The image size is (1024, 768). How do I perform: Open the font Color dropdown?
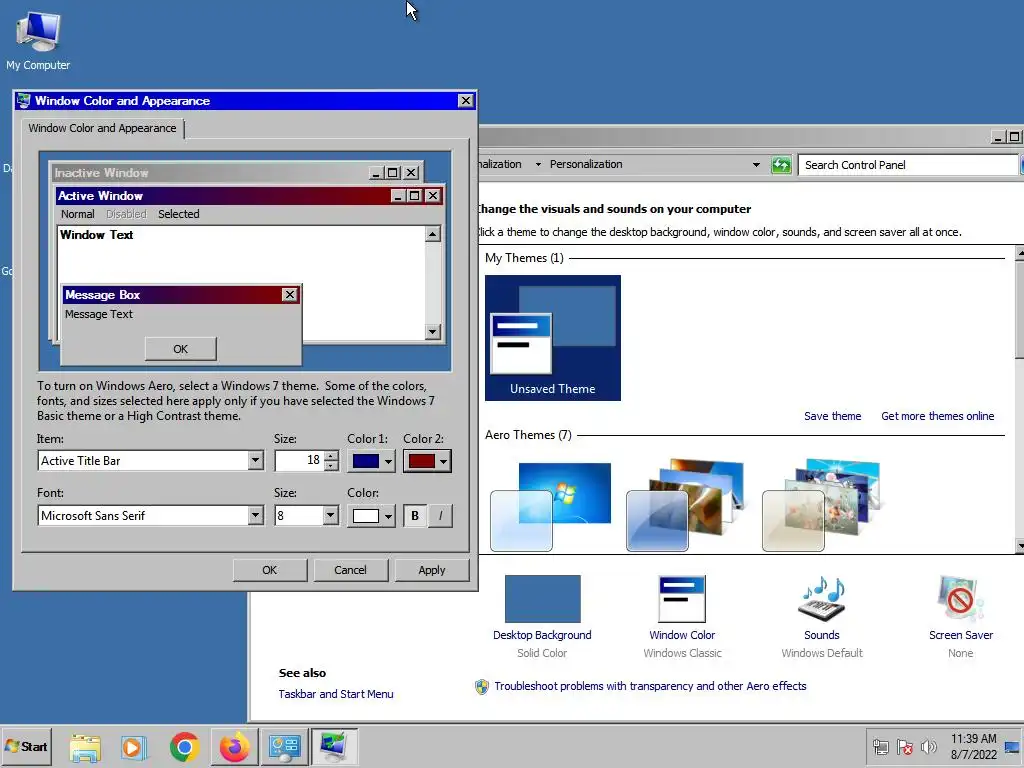(x=371, y=516)
